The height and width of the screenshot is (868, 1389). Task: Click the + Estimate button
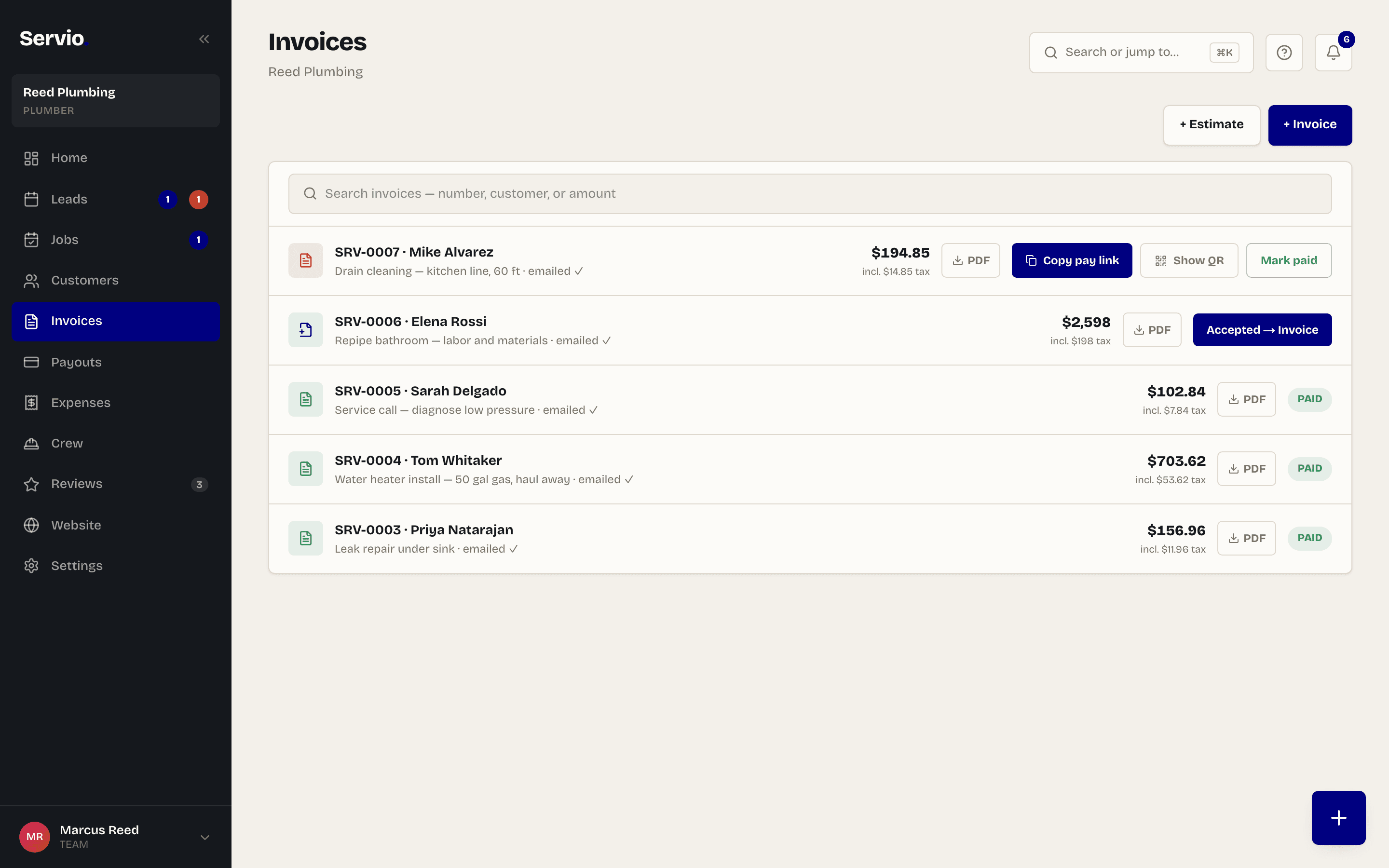pos(1212,124)
